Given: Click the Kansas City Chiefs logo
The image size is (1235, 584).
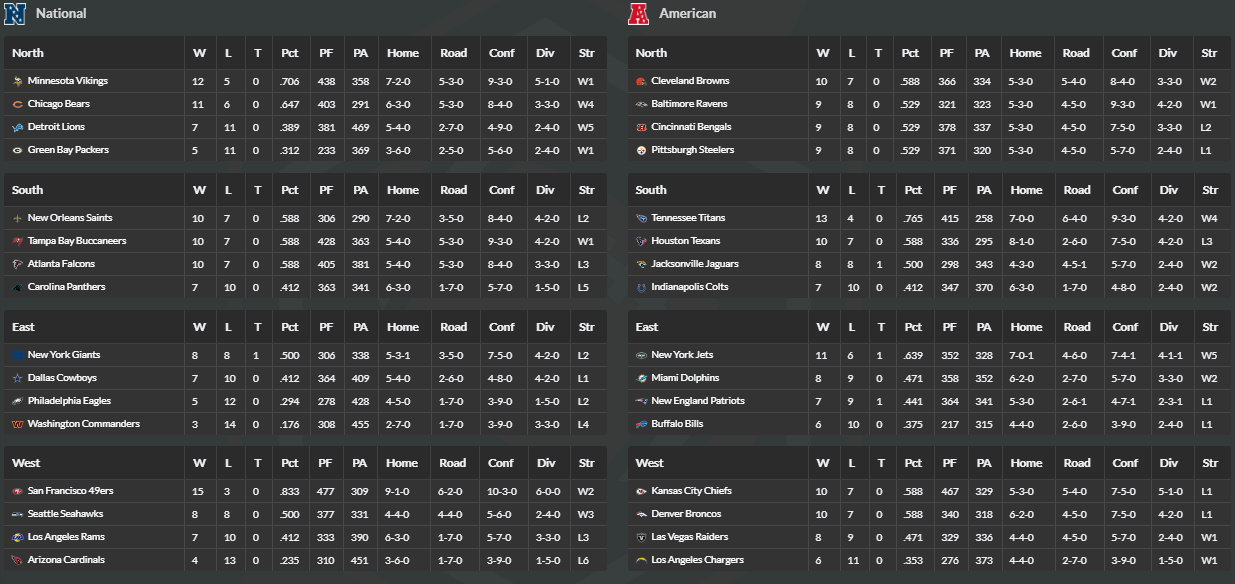Looking at the screenshot, I should pos(641,491).
